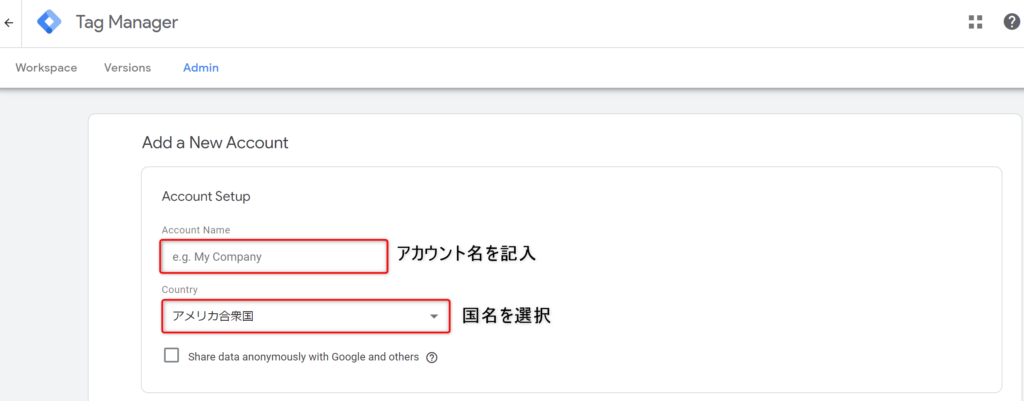Click the Country field label
Screen dimensions: 1024x401
click(x=180, y=289)
